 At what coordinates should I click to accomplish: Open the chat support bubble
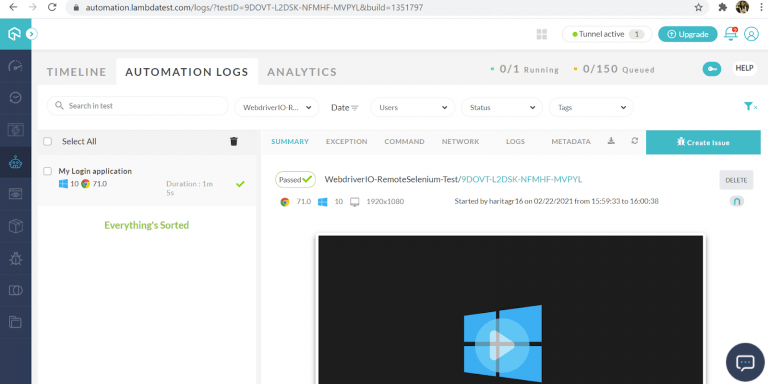tap(745, 362)
